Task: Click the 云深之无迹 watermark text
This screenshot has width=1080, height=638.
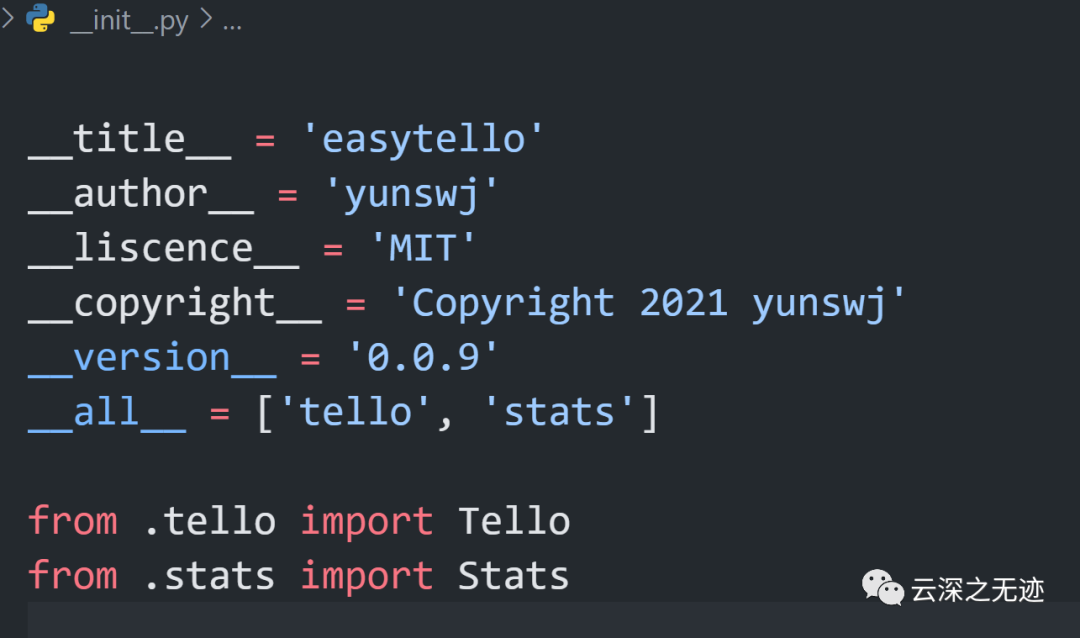Action: [977, 590]
